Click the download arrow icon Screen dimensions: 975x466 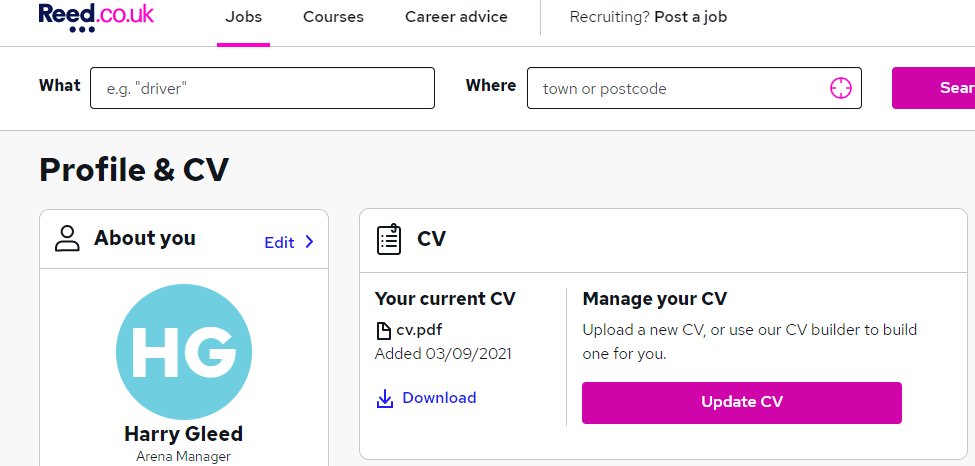(x=385, y=398)
